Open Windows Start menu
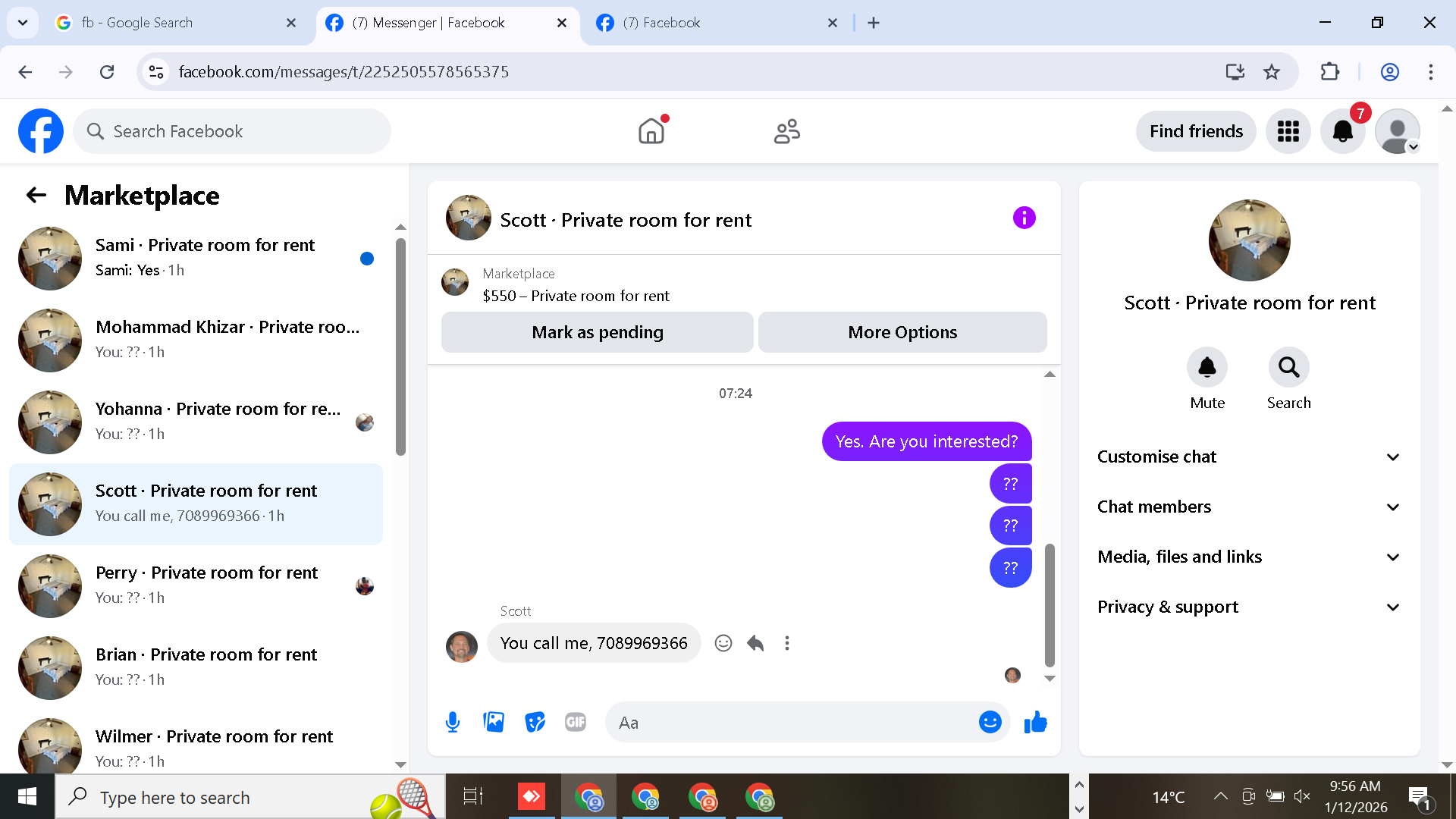 click(x=27, y=797)
